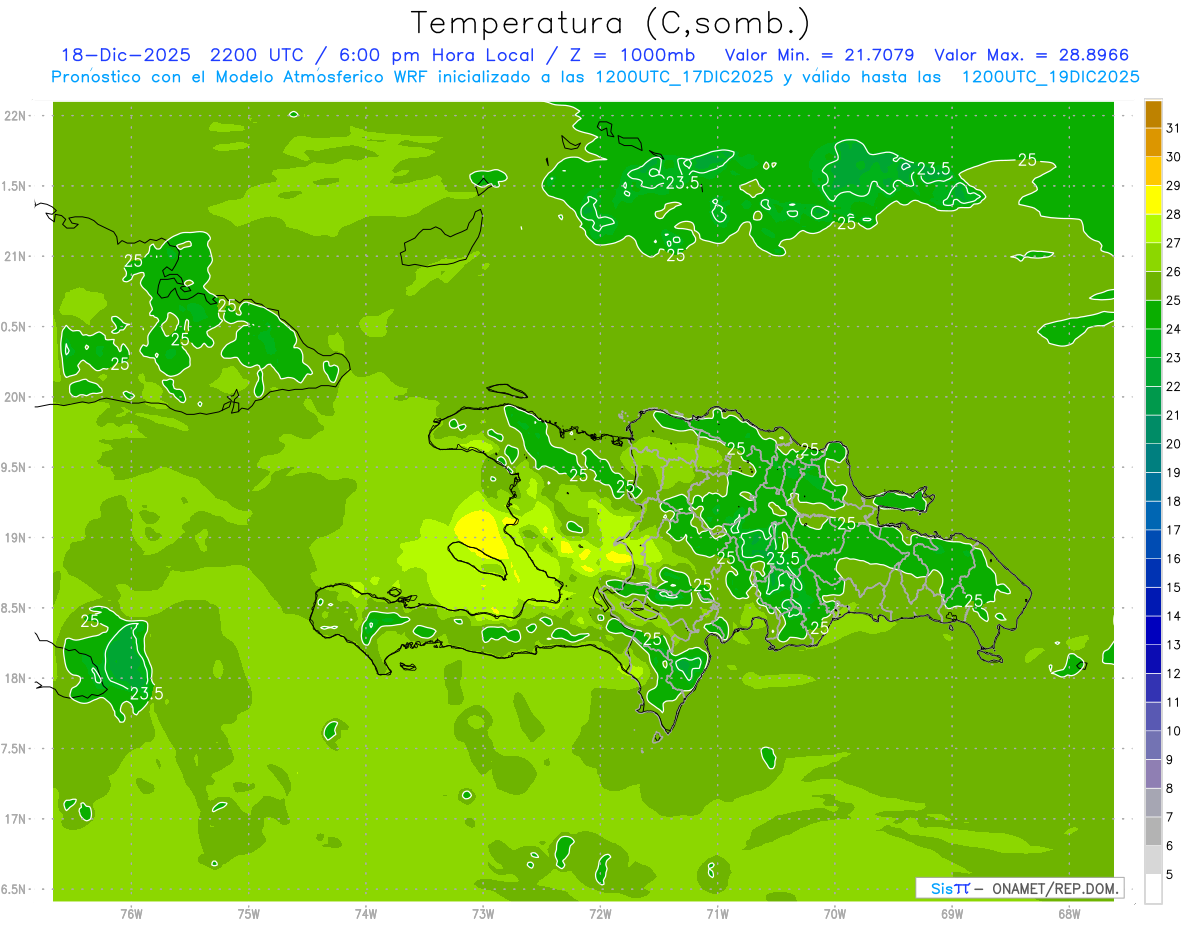Click the number 29 on the color scale

pos(1174,185)
